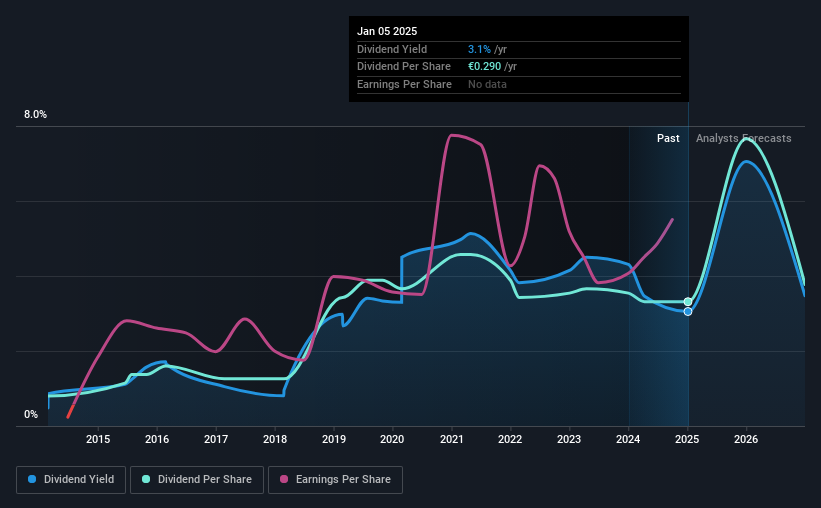The height and width of the screenshot is (508, 821).
Task: Click the 2026 x-axis label
Action: tap(746, 439)
